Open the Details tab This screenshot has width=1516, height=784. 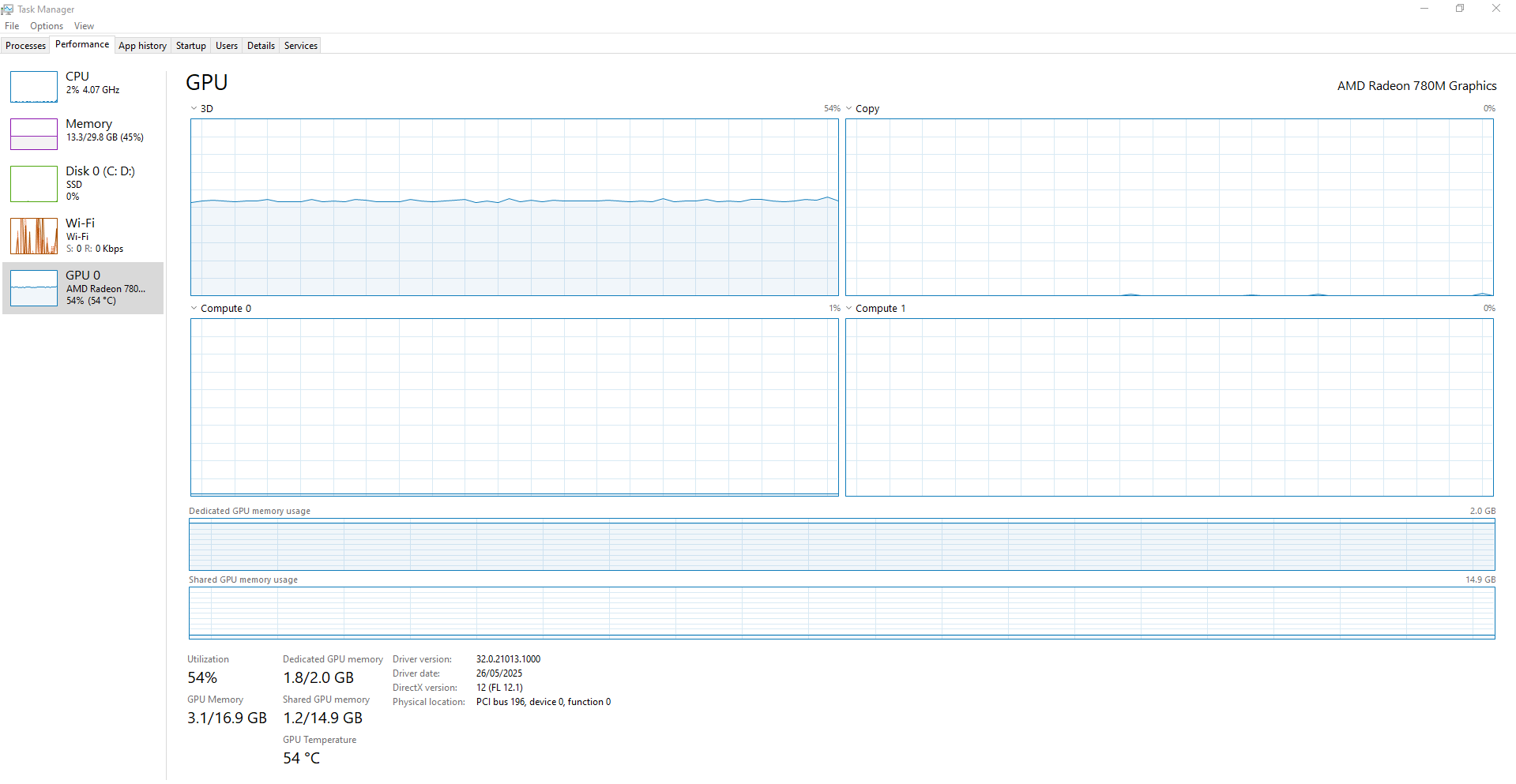[261, 46]
